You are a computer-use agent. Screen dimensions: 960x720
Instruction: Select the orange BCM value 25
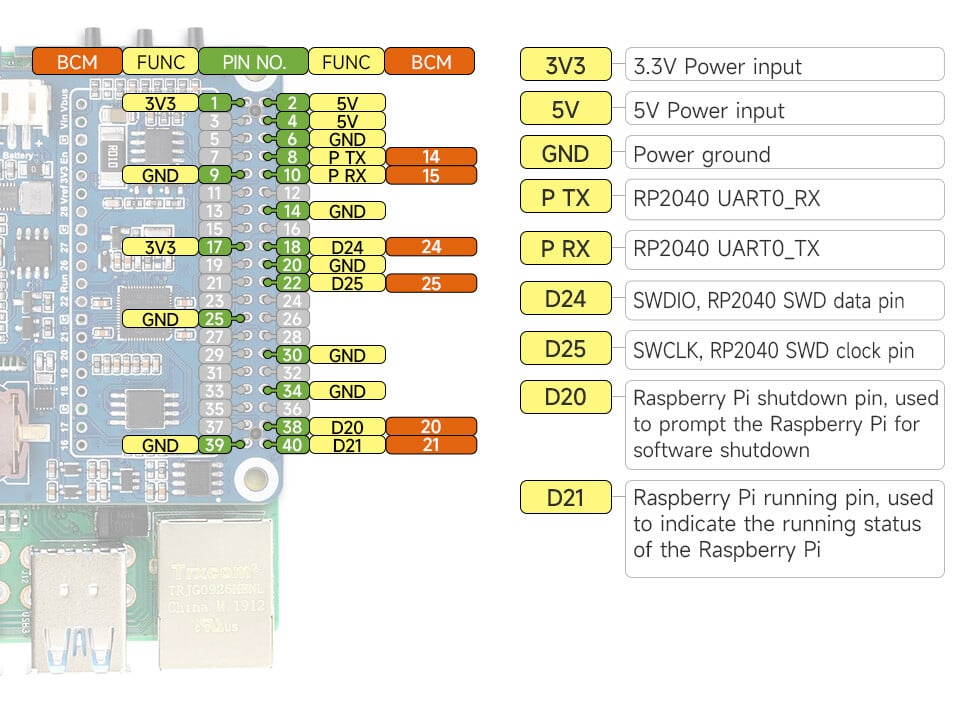[x=431, y=283]
